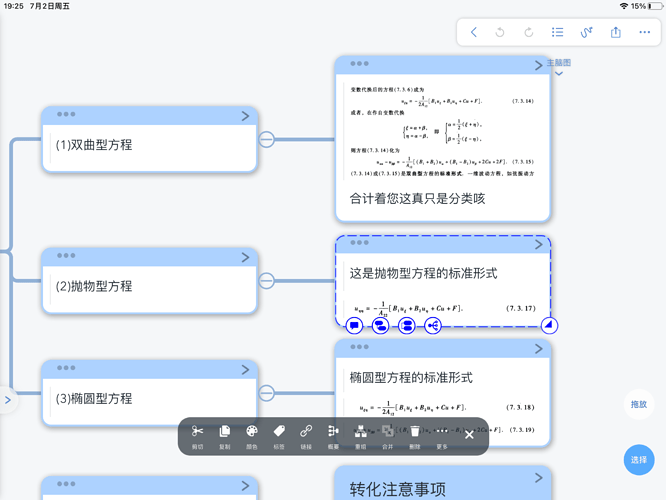Expand chevron on 椭圆型方程的标准形式 card
Image resolution: width=666 pixels, height=500 pixels.
pyautogui.click(x=539, y=349)
